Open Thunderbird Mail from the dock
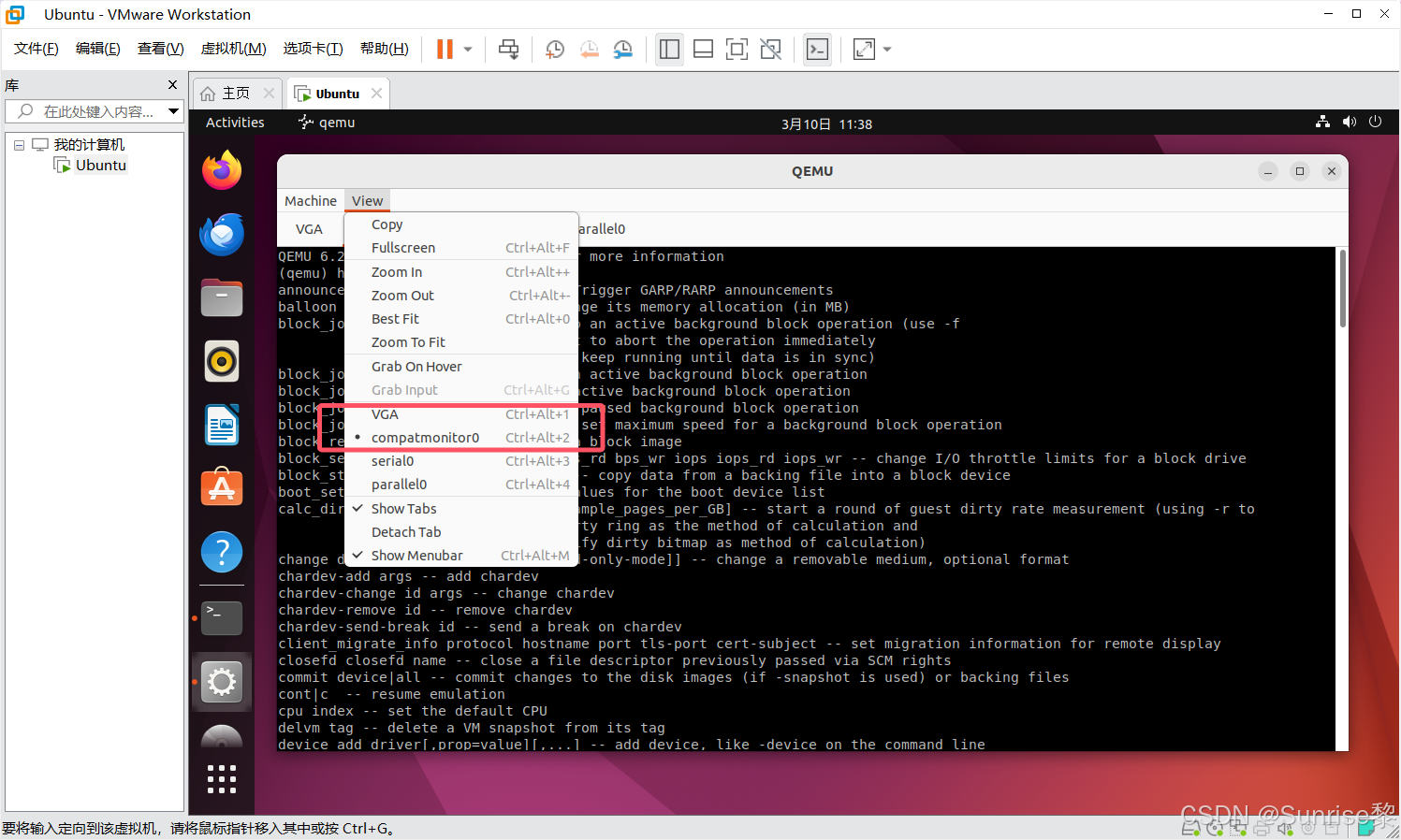Image resolution: width=1401 pixels, height=840 pixels. click(x=222, y=234)
